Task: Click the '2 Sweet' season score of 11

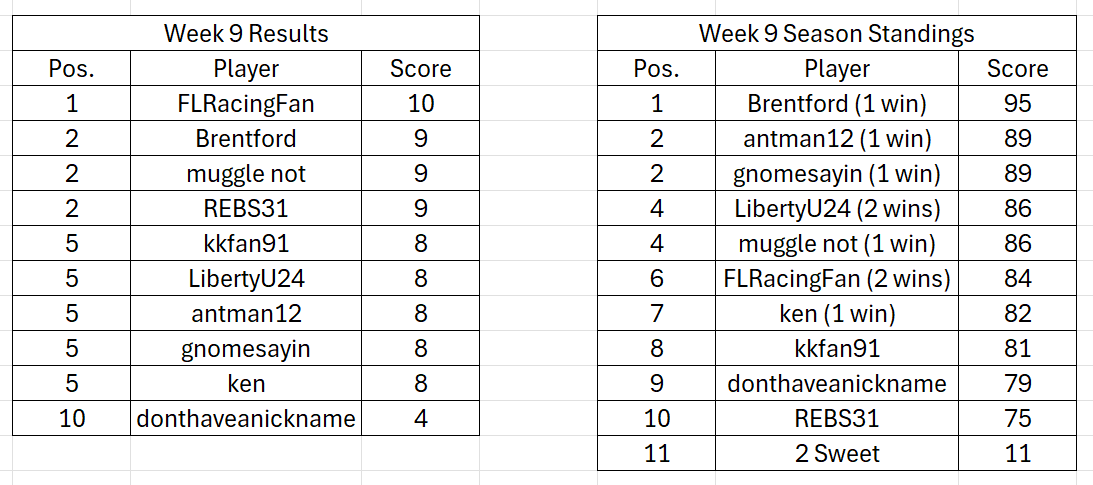Action: pos(1017,453)
